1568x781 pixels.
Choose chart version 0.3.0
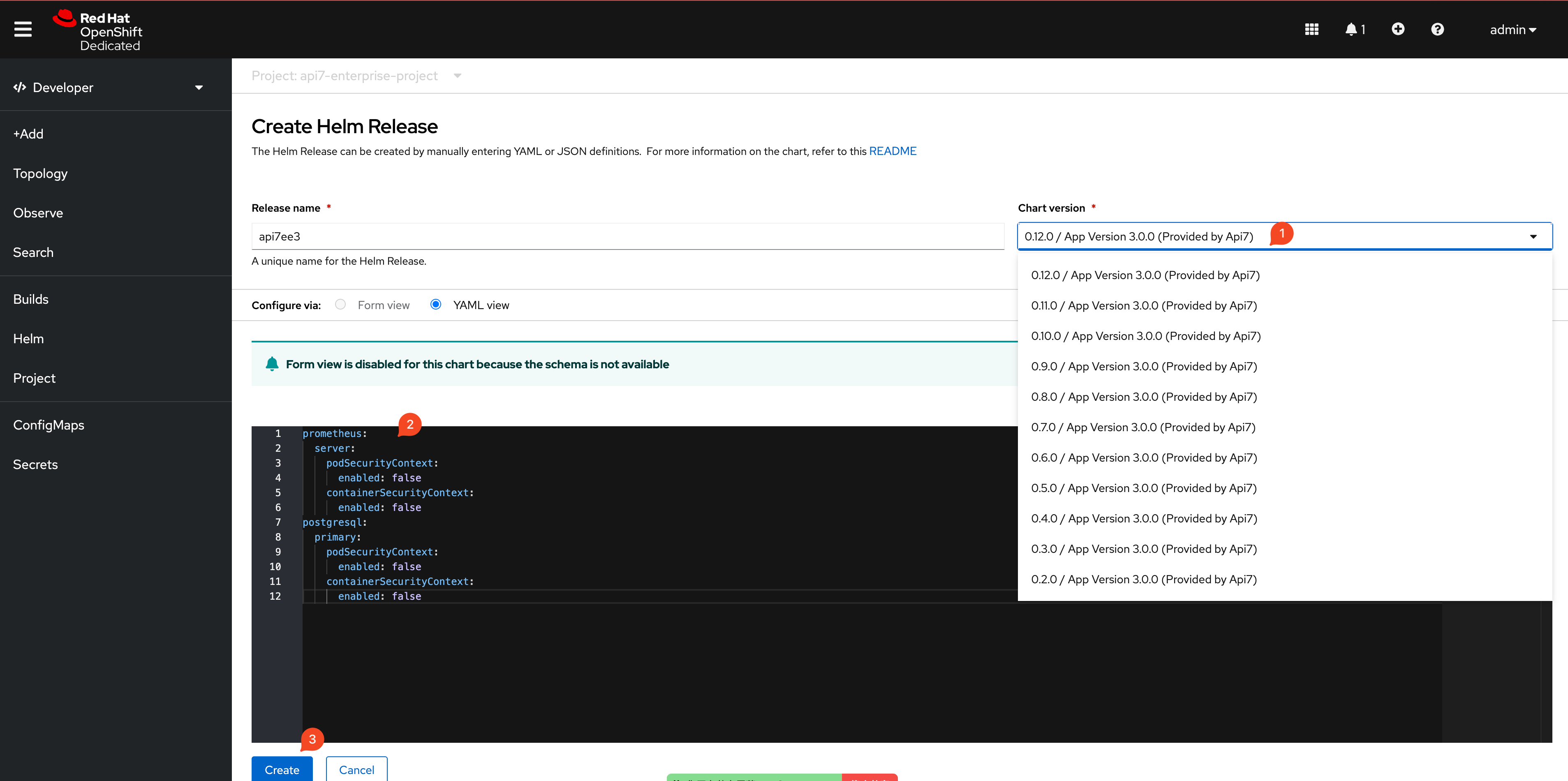pos(1284,549)
